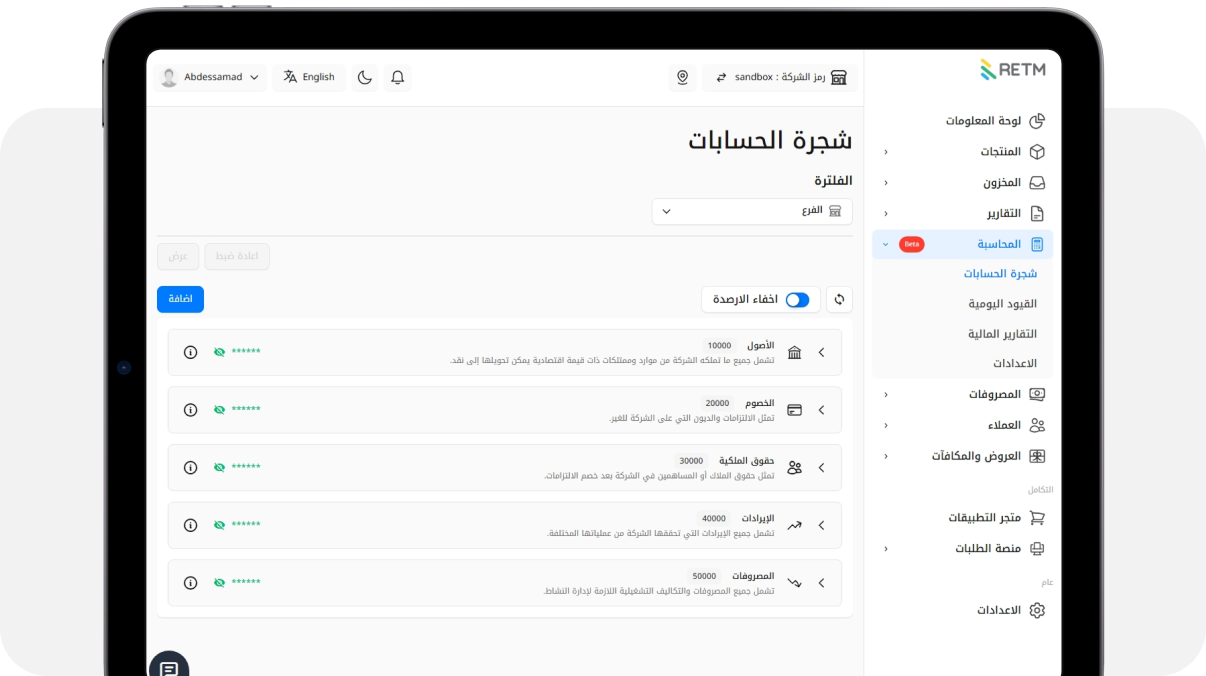Show hidden balance on حقوق الملكية row
Screen dimensions: 1206x676
[x=219, y=467]
